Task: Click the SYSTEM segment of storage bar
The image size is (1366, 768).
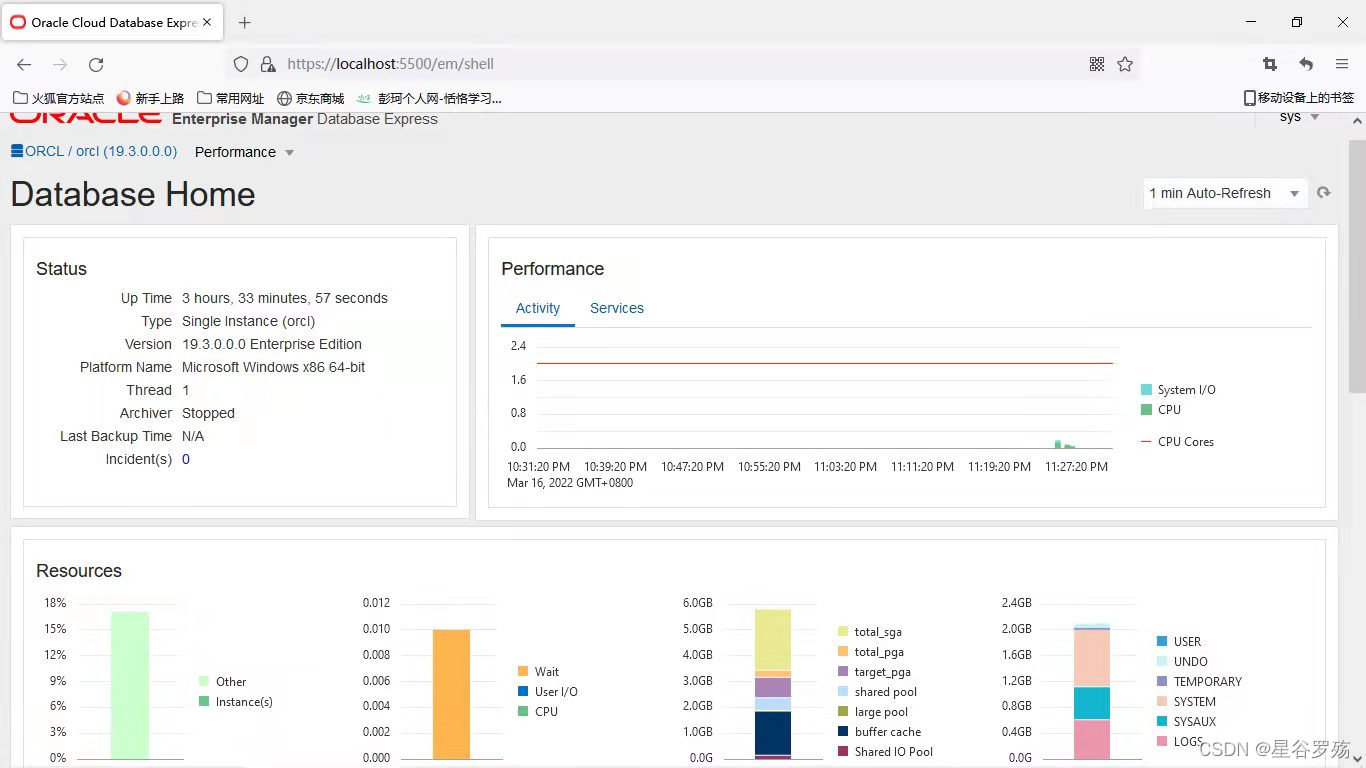Action: [x=1092, y=658]
